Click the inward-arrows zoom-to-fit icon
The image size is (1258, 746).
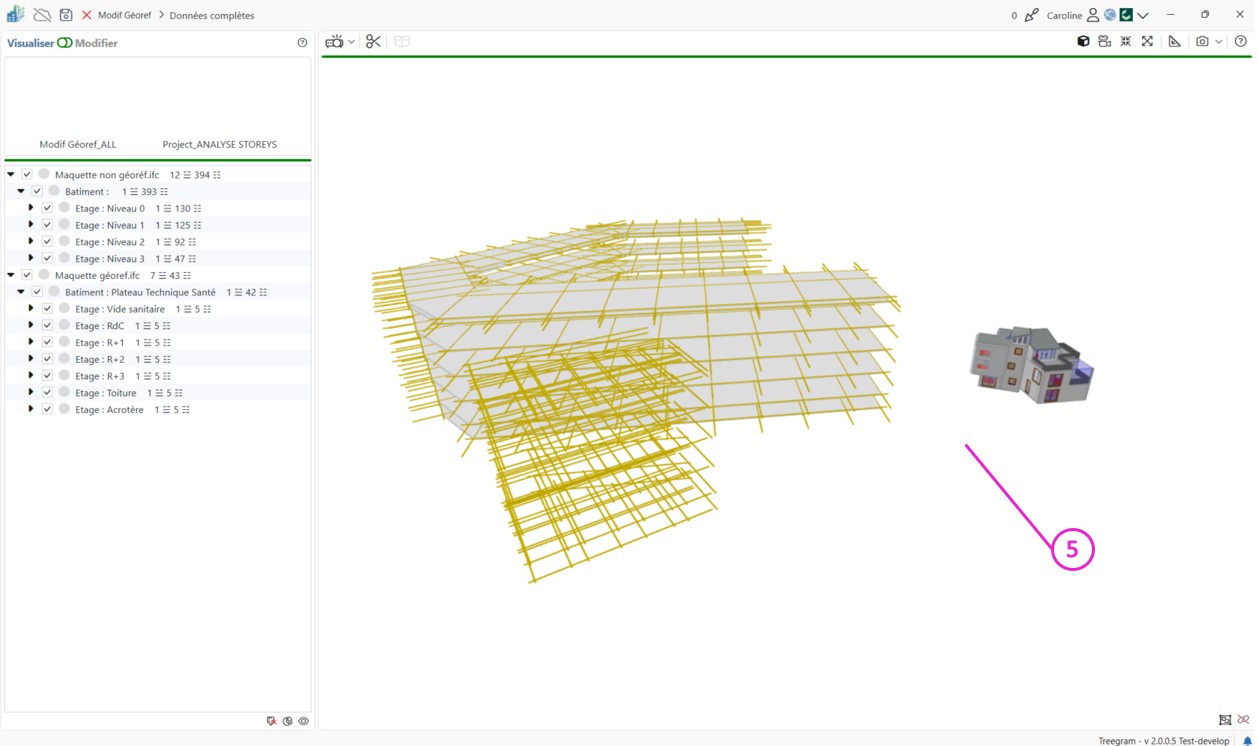[1126, 42]
